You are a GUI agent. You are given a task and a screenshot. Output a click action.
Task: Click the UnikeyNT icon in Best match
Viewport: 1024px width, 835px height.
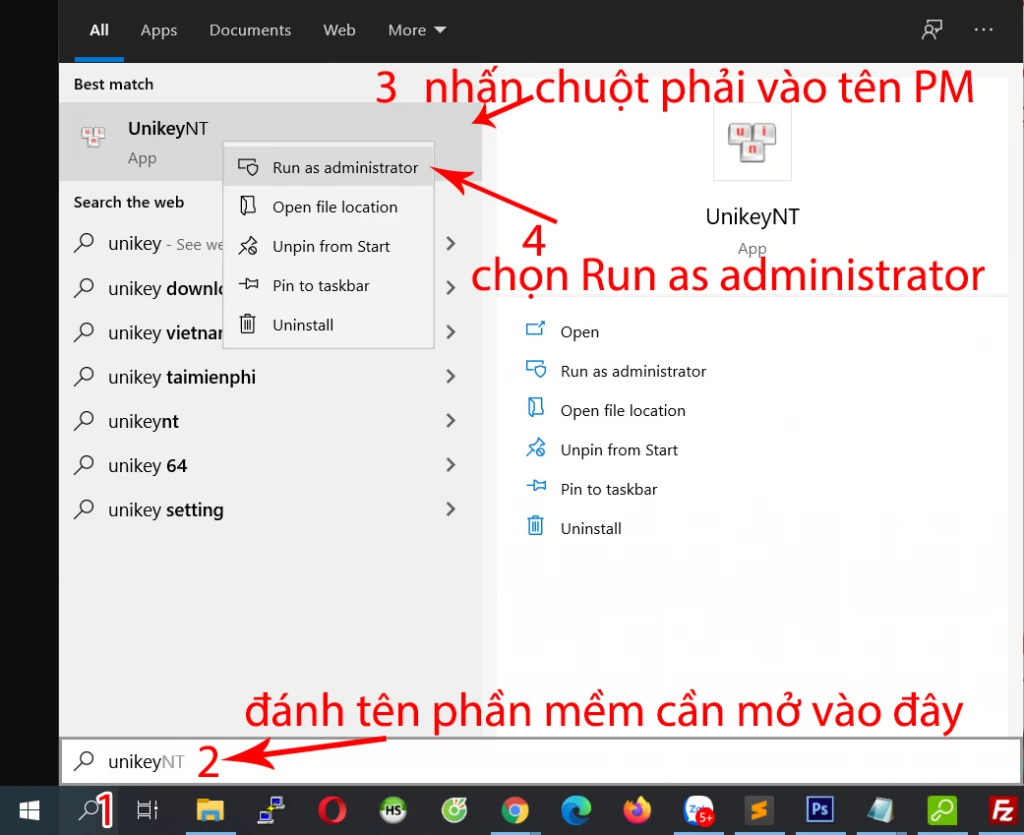[x=93, y=136]
